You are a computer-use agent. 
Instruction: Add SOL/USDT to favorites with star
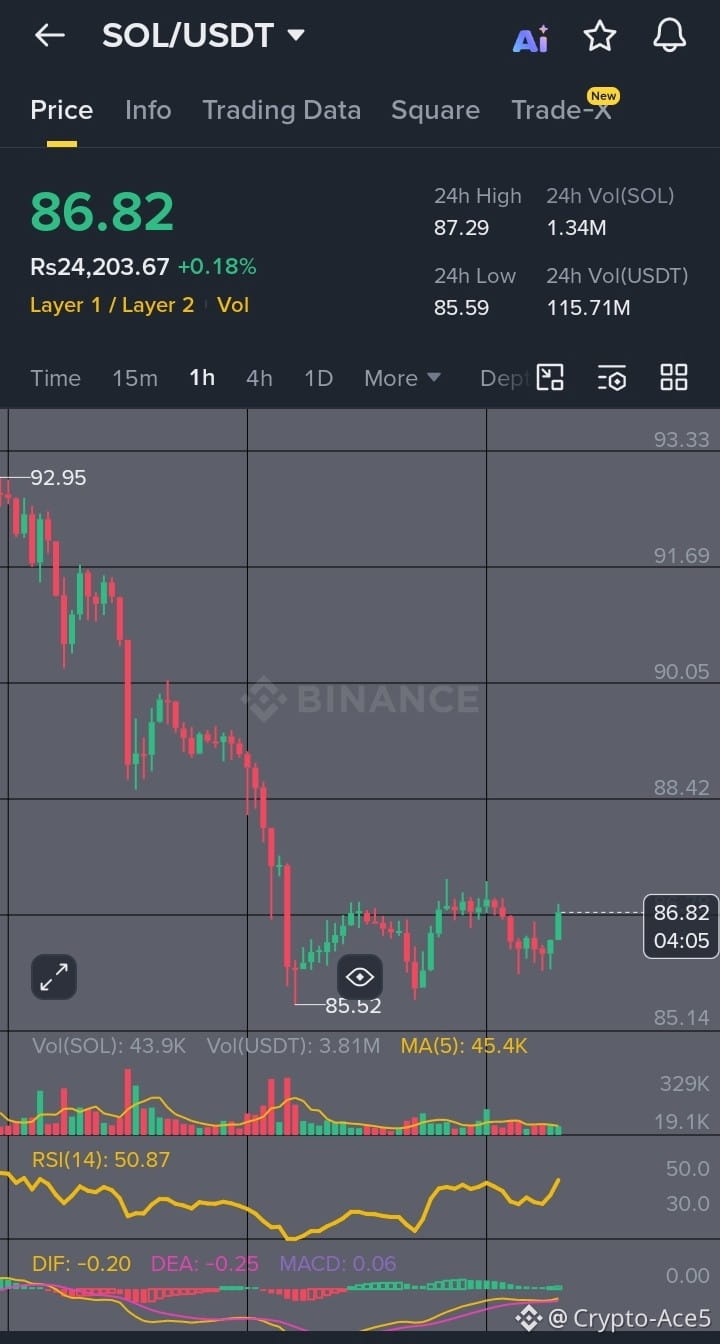pyautogui.click(x=600, y=37)
